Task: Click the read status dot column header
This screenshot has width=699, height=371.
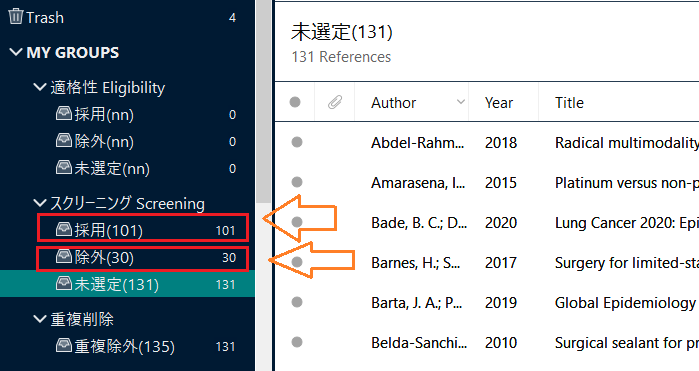Action: 295,102
